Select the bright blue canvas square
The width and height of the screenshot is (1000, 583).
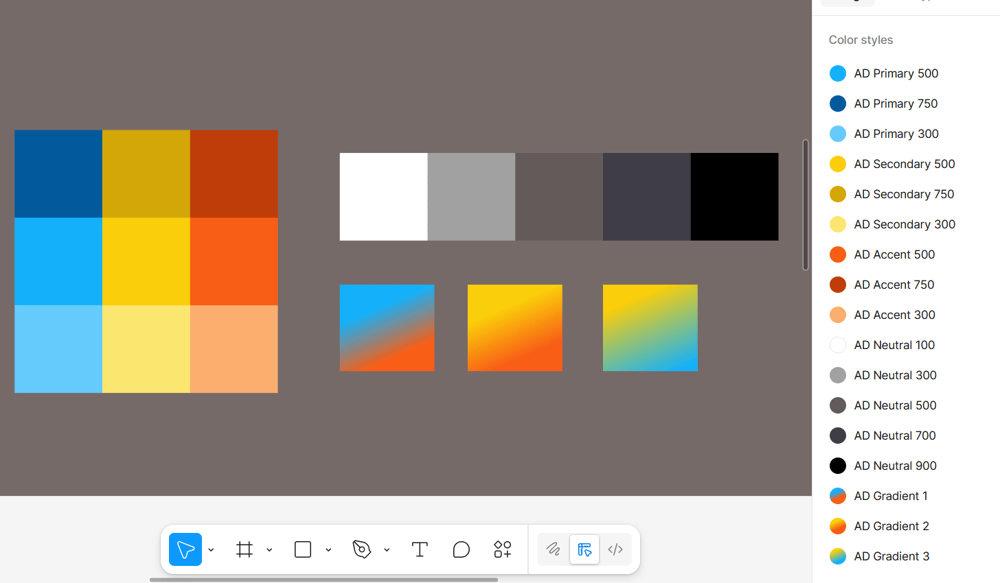click(x=58, y=262)
